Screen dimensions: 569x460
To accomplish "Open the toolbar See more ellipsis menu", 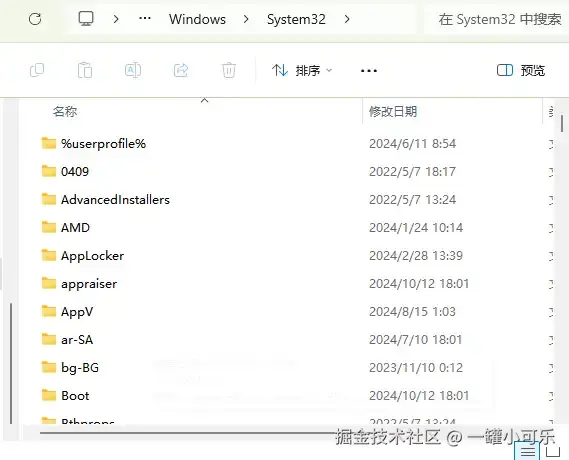I will pos(369,70).
